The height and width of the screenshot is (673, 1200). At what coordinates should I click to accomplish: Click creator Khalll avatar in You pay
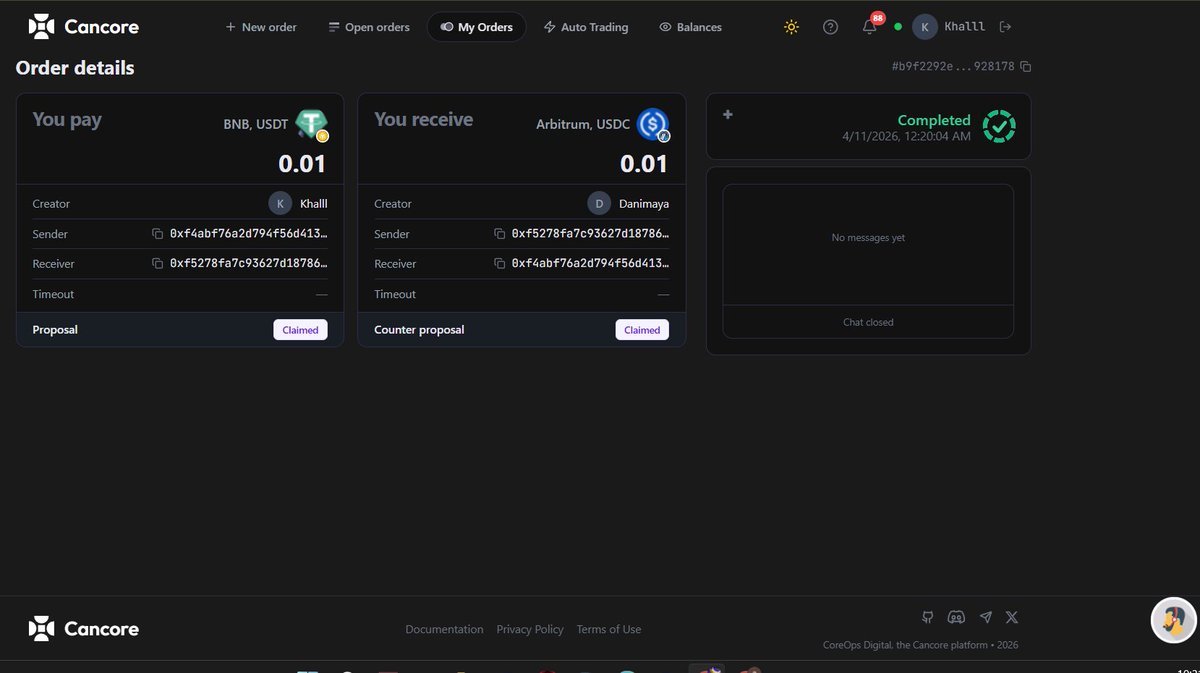click(x=280, y=203)
